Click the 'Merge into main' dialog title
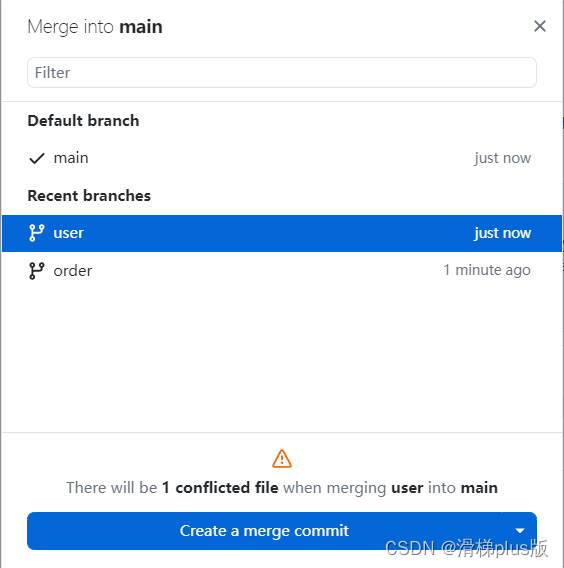 click(x=95, y=27)
